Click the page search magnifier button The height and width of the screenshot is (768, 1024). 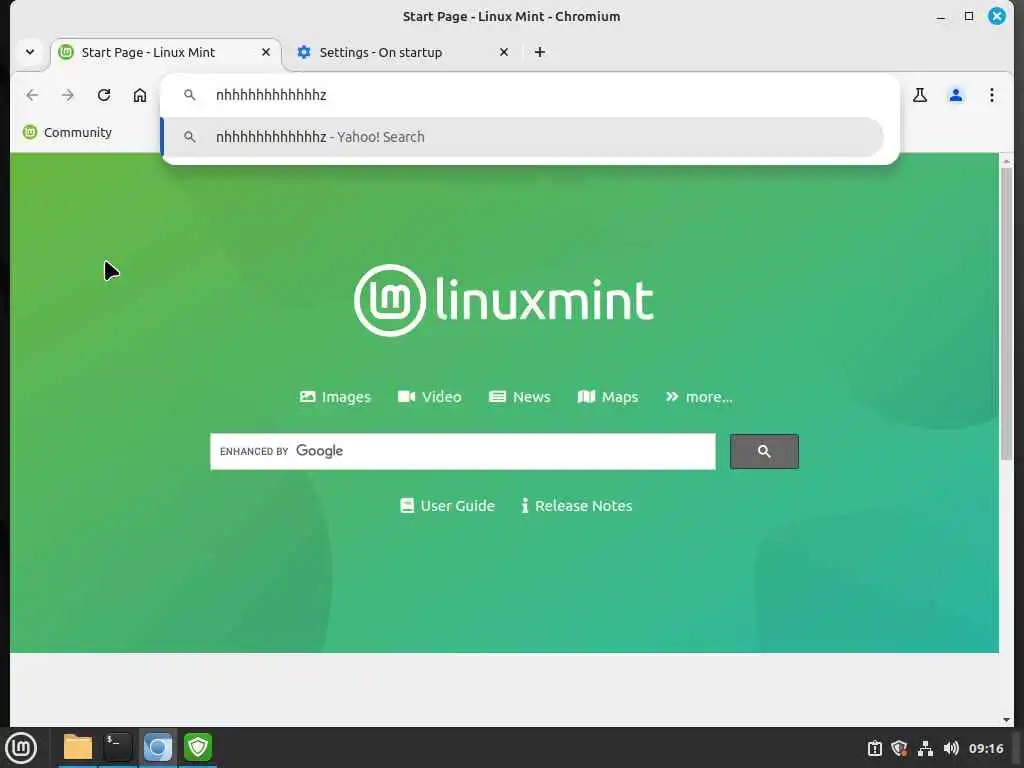764,451
